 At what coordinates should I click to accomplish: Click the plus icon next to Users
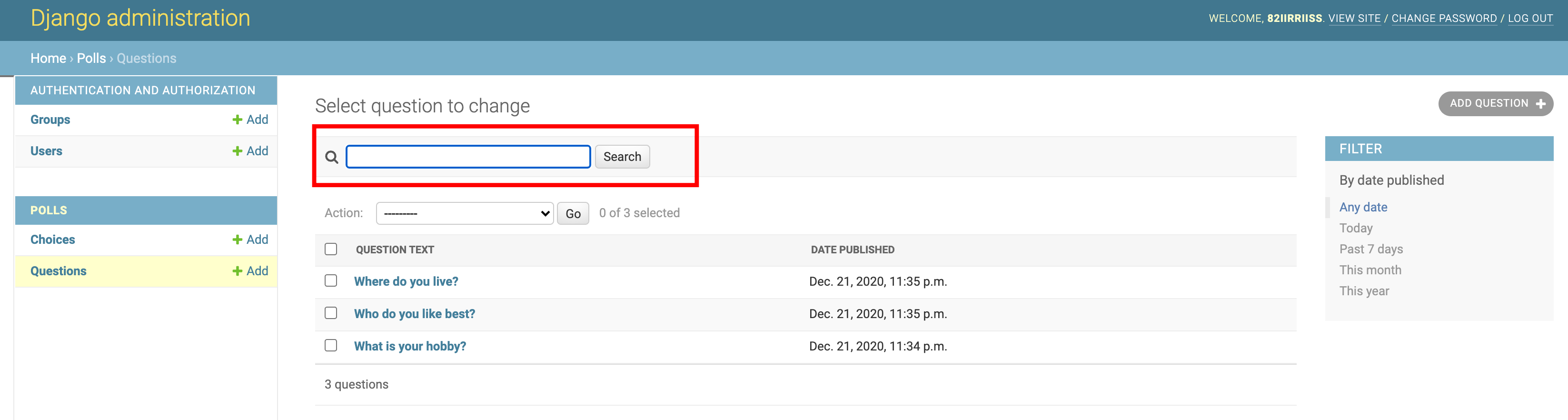click(x=238, y=151)
